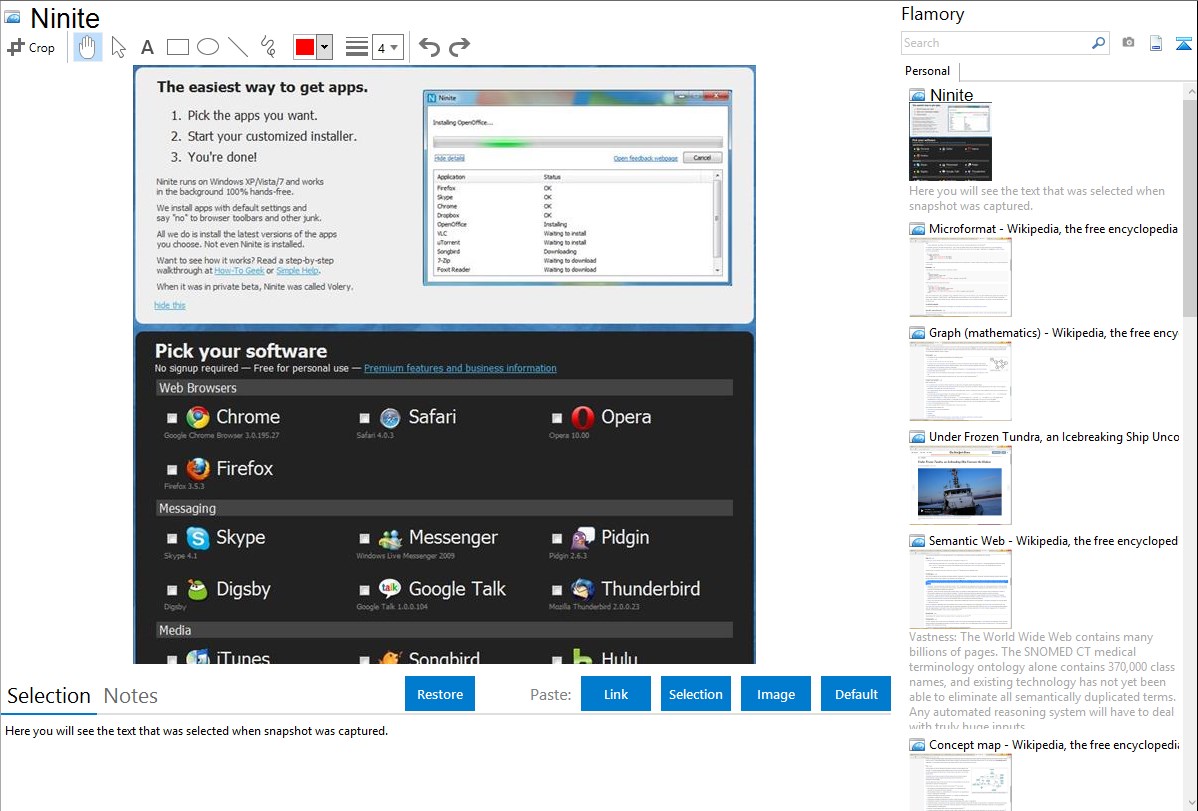Paste as Link
Viewport: 1198px width, 811px height.
tap(616, 694)
